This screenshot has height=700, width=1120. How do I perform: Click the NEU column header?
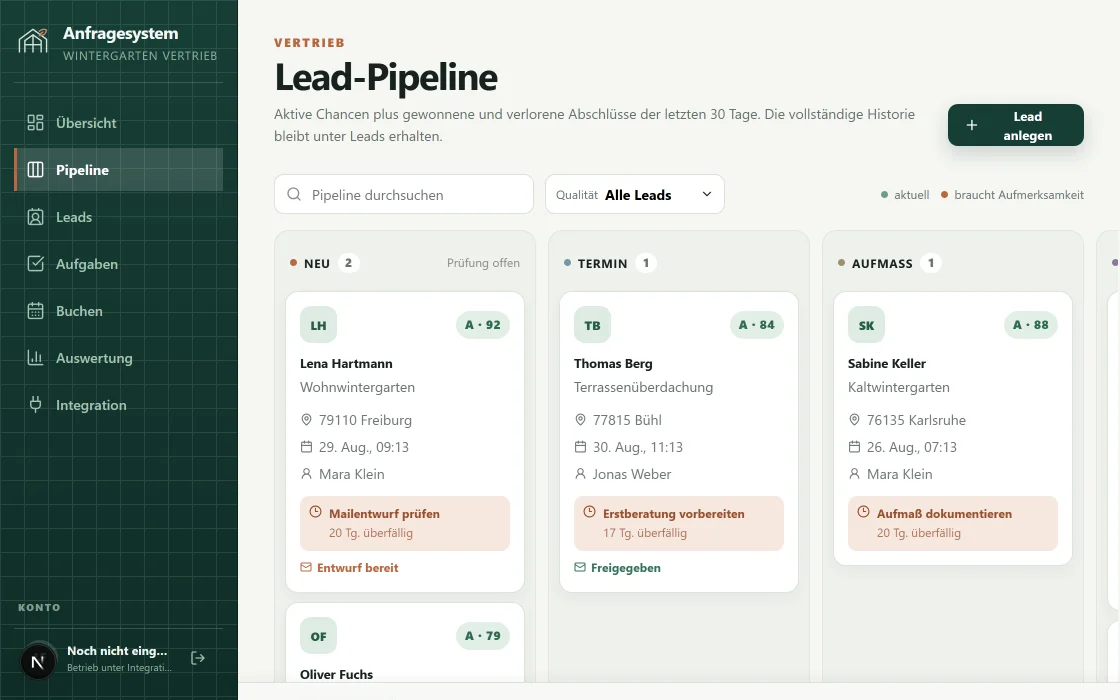tap(317, 264)
